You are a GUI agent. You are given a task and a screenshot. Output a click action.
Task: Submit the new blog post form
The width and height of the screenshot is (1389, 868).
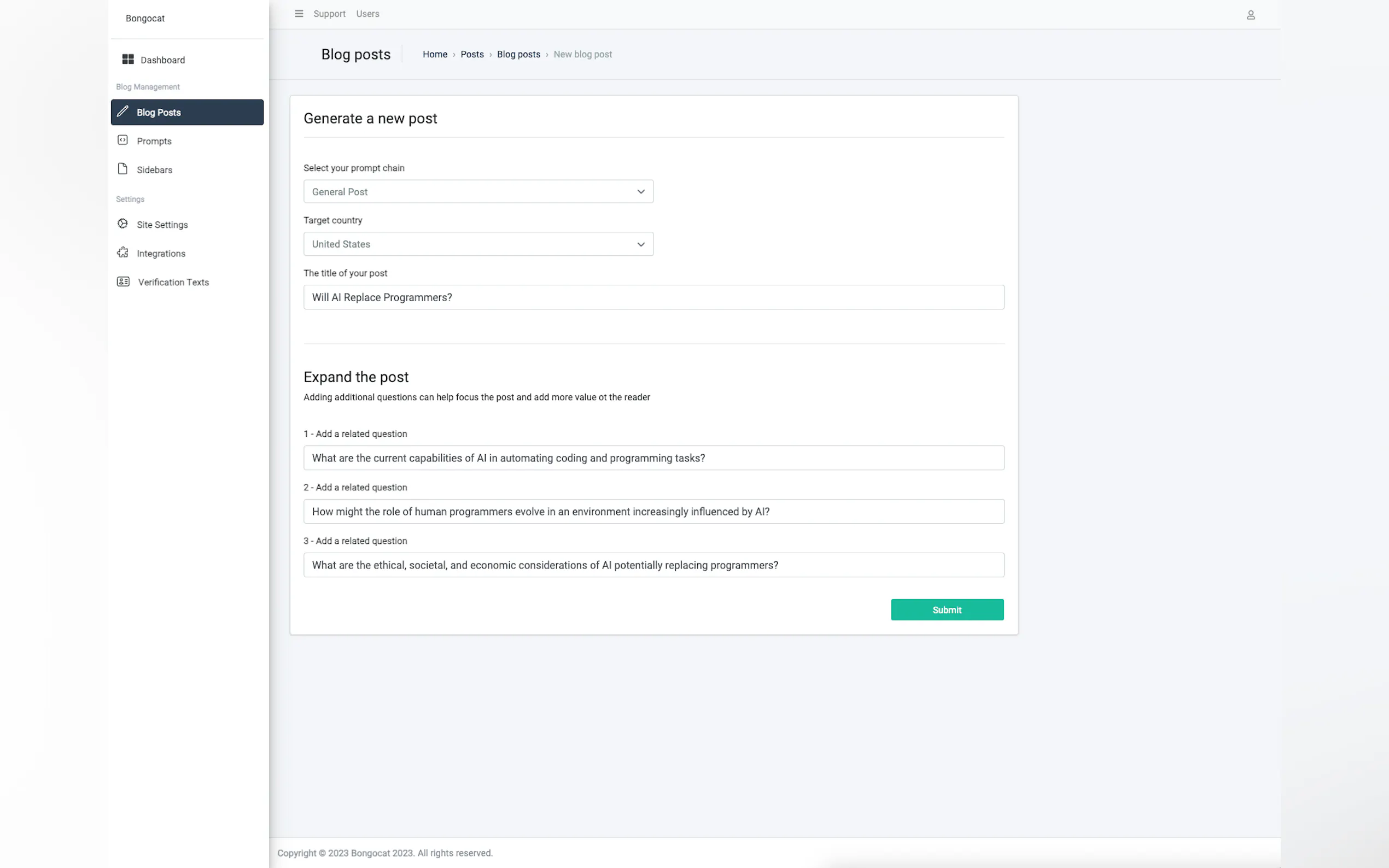pyautogui.click(x=946, y=609)
